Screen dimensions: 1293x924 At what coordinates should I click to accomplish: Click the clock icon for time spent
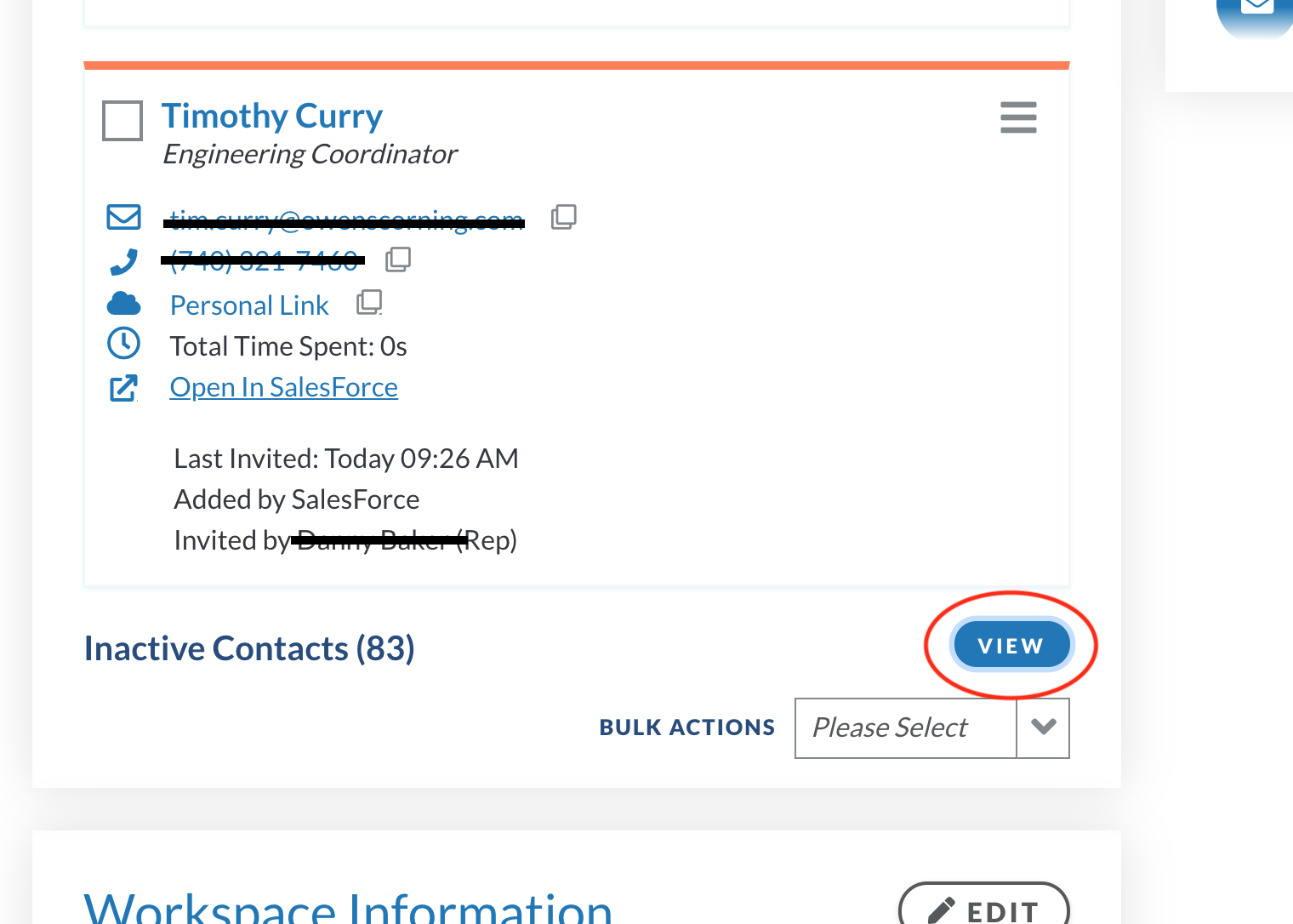click(x=124, y=343)
